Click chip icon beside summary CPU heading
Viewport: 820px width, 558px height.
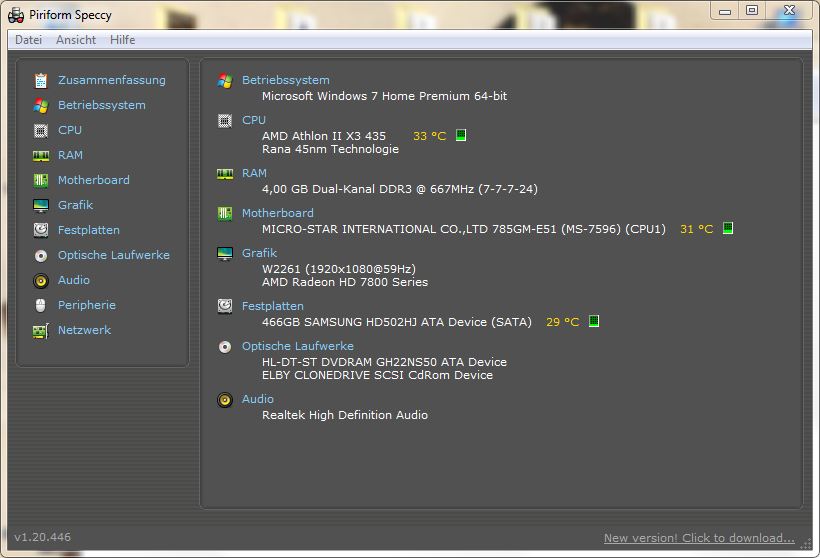click(x=225, y=121)
